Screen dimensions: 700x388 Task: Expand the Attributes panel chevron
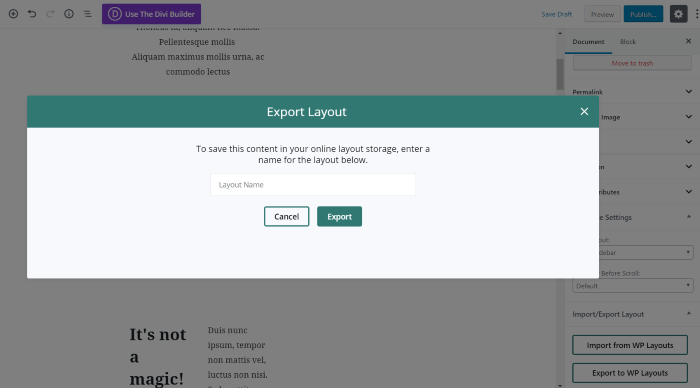[x=689, y=192]
